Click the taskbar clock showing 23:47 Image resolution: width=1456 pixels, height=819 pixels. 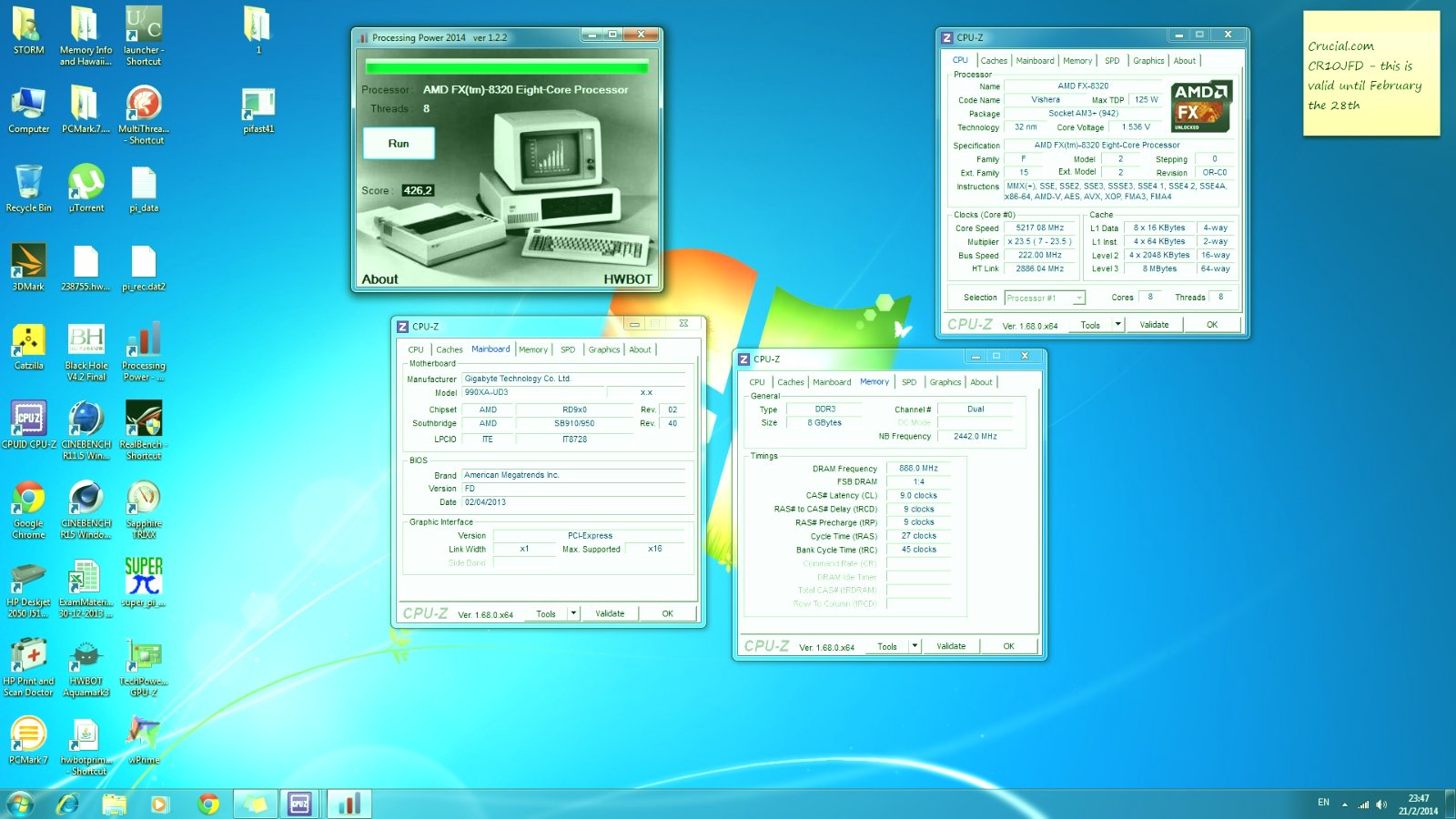pyautogui.click(x=1418, y=804)
